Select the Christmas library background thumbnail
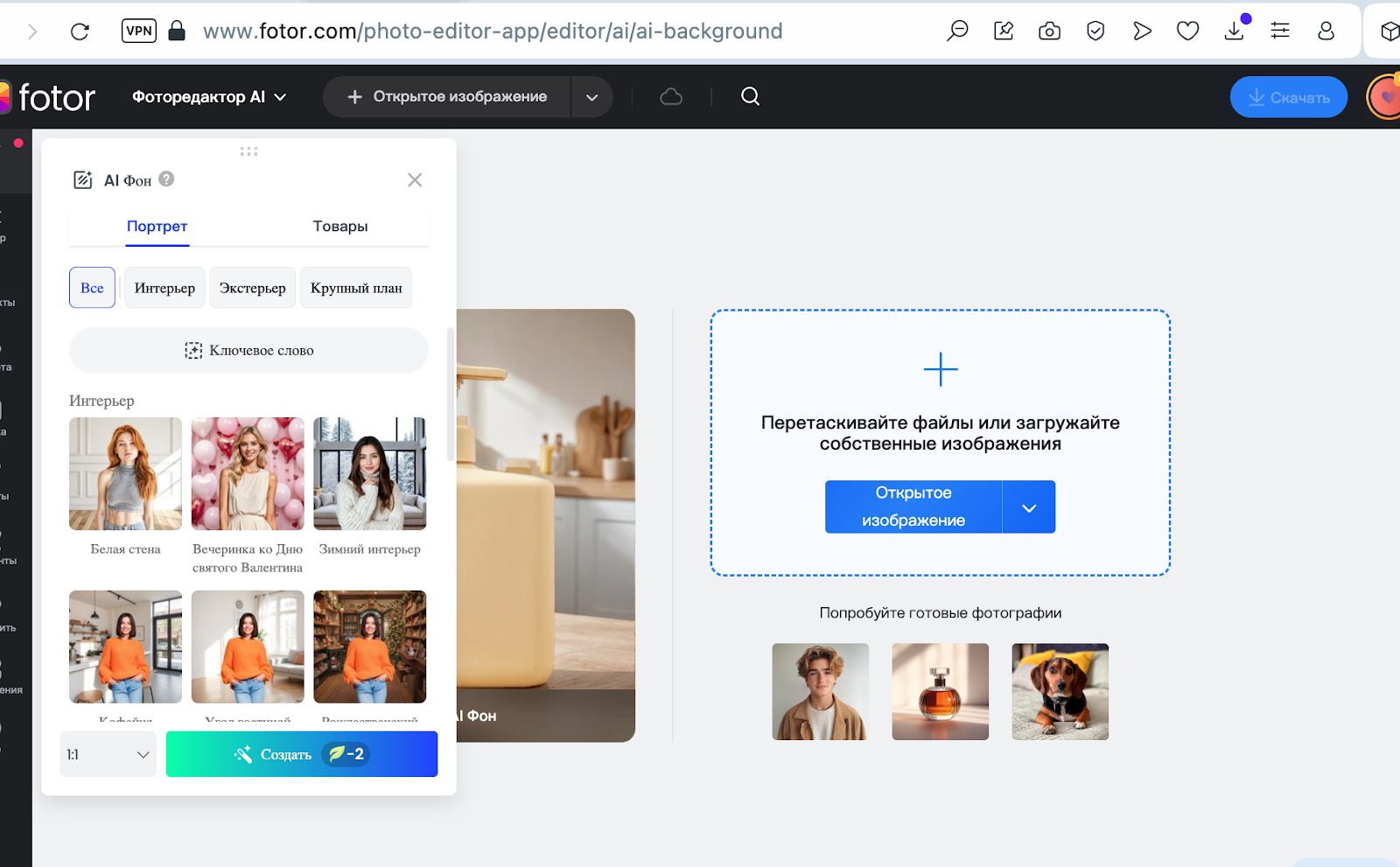 370,647
